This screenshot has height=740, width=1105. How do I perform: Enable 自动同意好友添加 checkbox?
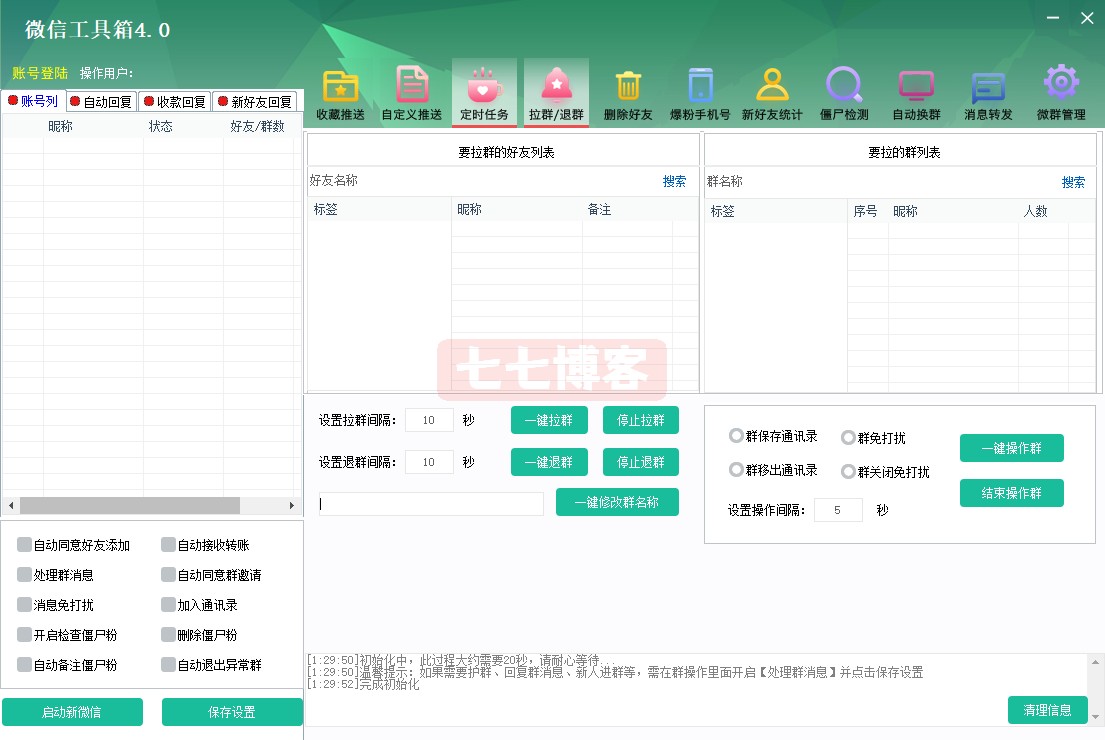[25, 544]
